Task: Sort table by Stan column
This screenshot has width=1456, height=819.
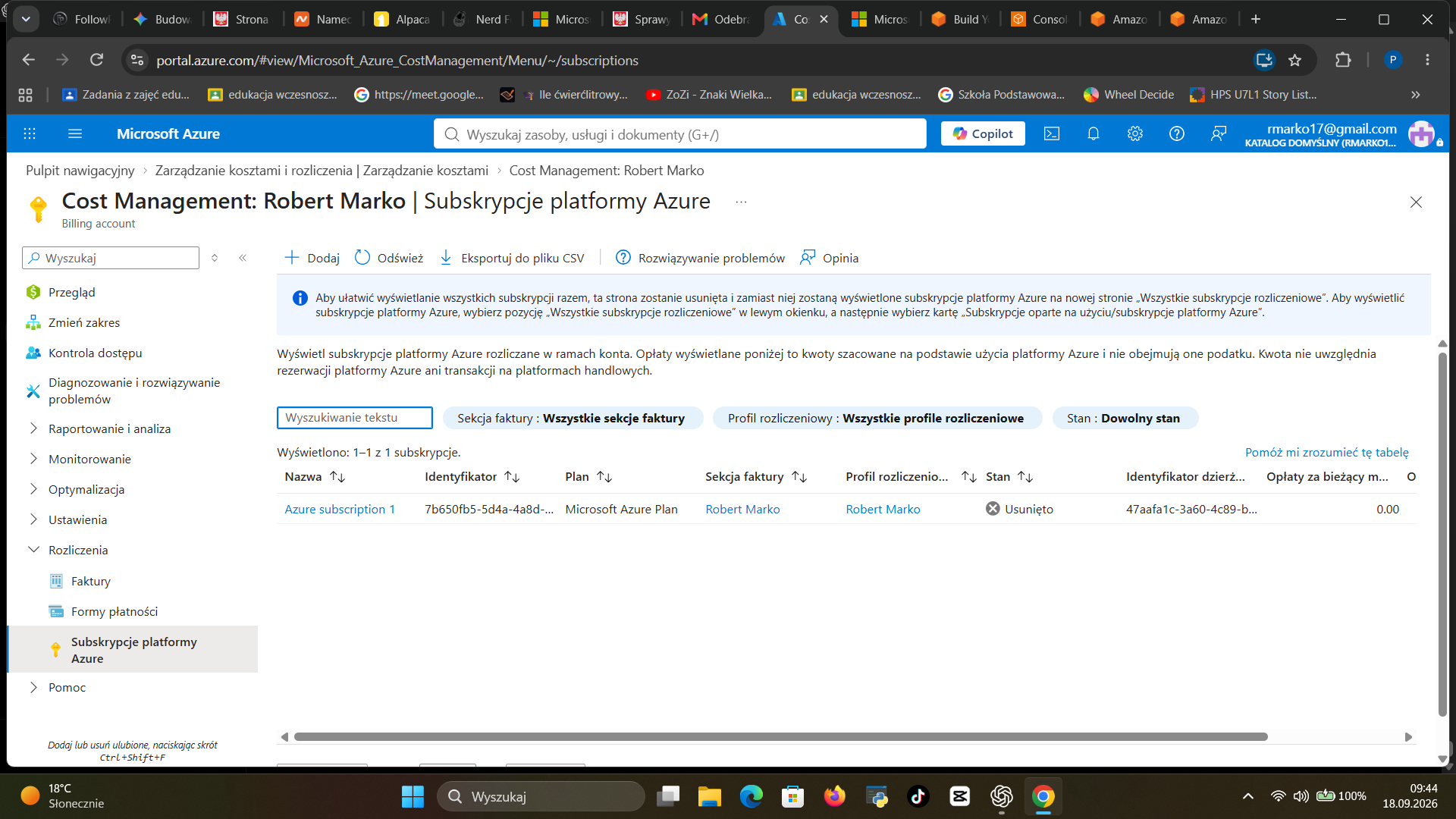Action: pyautogui.click(x=1009, y=477)
